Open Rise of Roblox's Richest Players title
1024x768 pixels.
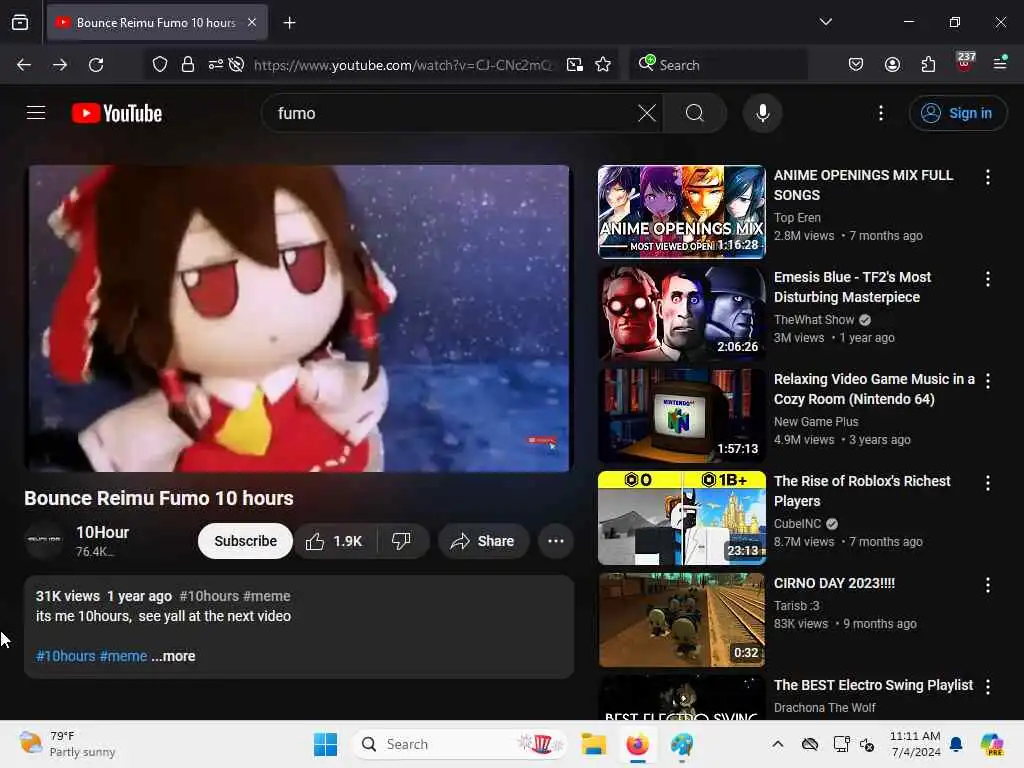pyautogui.click(x=862, y=491)
